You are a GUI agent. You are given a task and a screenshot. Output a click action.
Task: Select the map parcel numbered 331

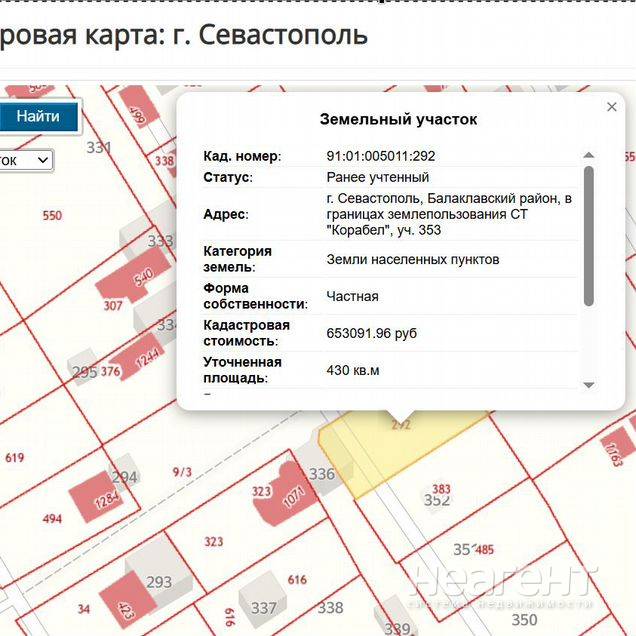click(98, 147)
